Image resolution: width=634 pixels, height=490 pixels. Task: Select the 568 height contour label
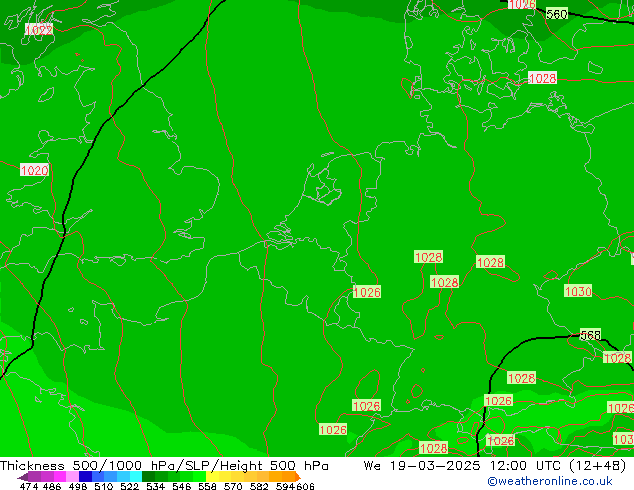coord(590,335)
